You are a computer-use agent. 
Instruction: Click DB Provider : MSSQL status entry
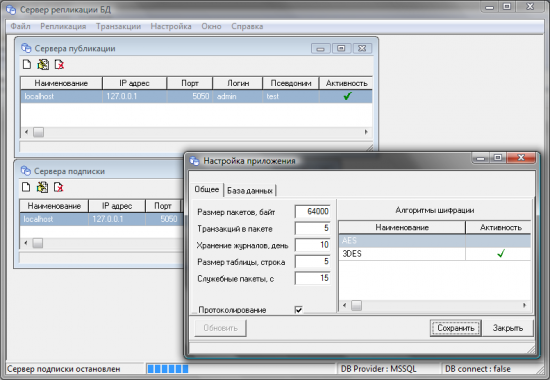[x=378, y=369]
